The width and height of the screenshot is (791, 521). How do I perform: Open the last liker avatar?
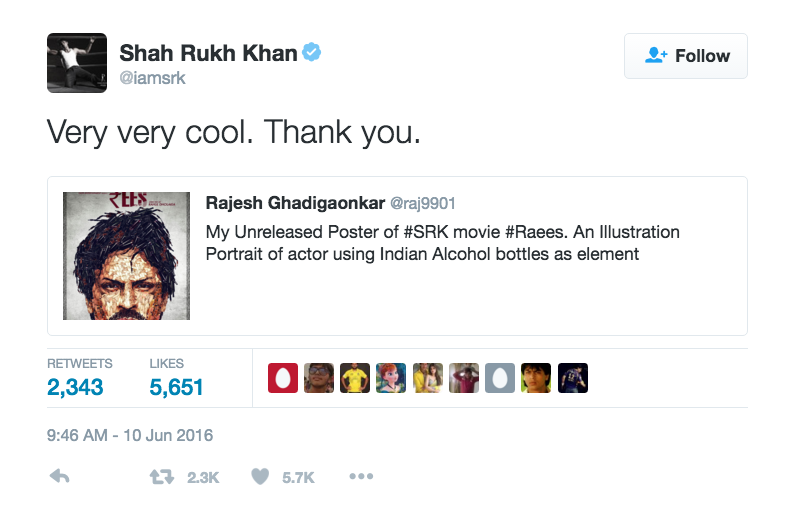pos(573,377)
